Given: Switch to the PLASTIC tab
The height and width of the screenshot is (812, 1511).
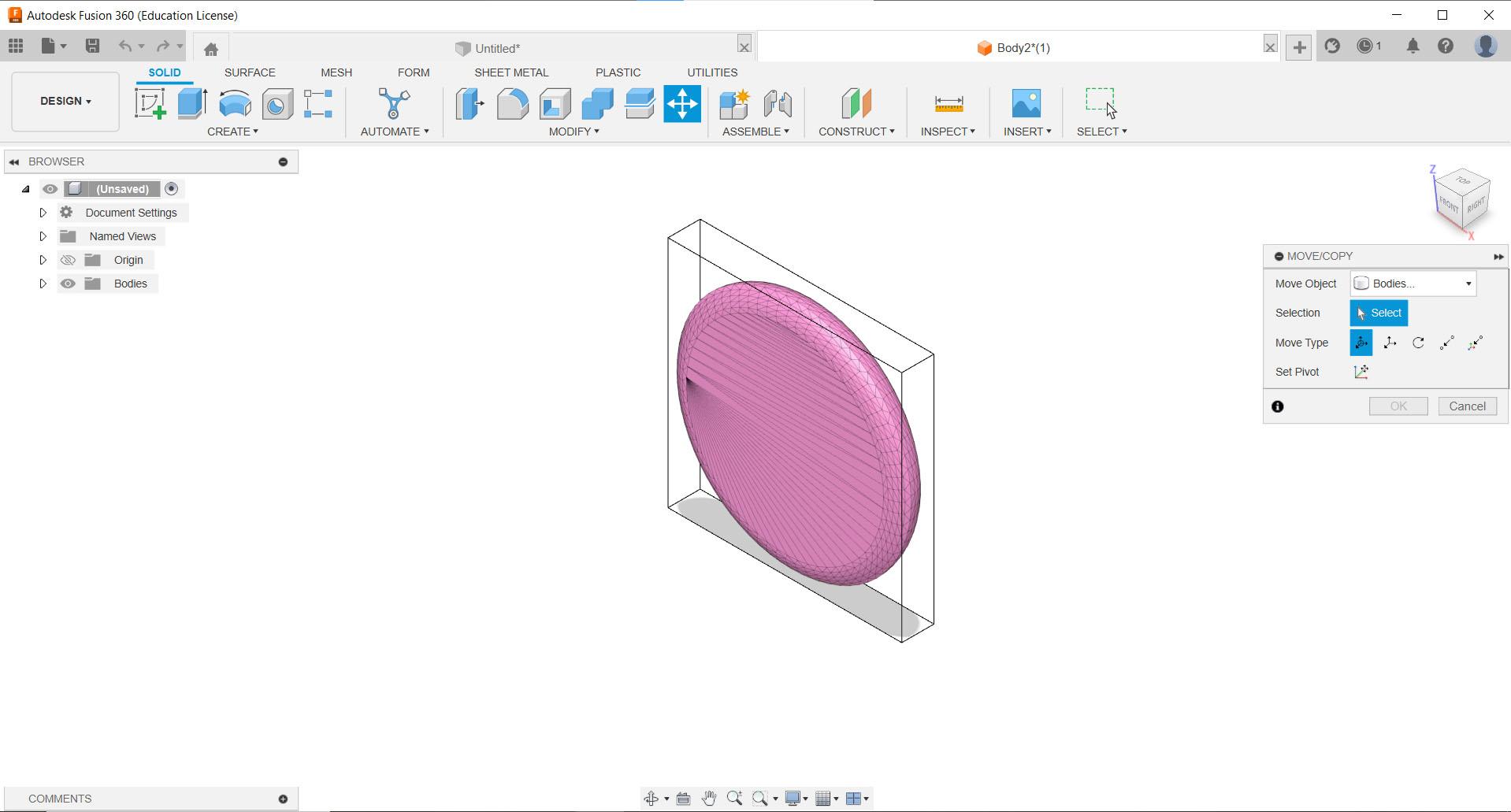Looking at the screenshot, I should (x=618, y=72).
